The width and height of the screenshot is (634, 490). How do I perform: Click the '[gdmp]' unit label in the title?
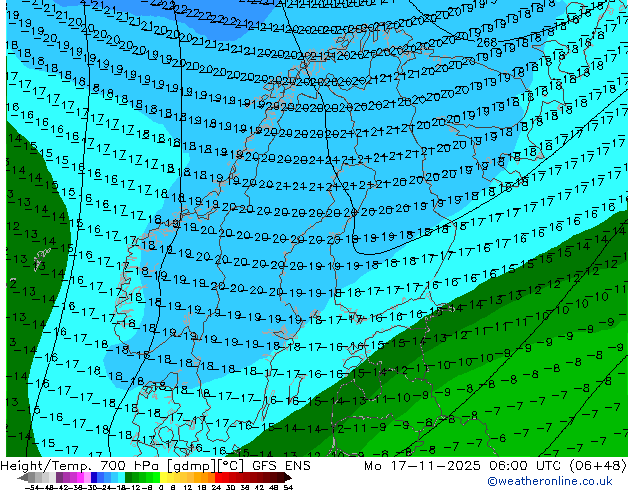[x=190, y=466]
